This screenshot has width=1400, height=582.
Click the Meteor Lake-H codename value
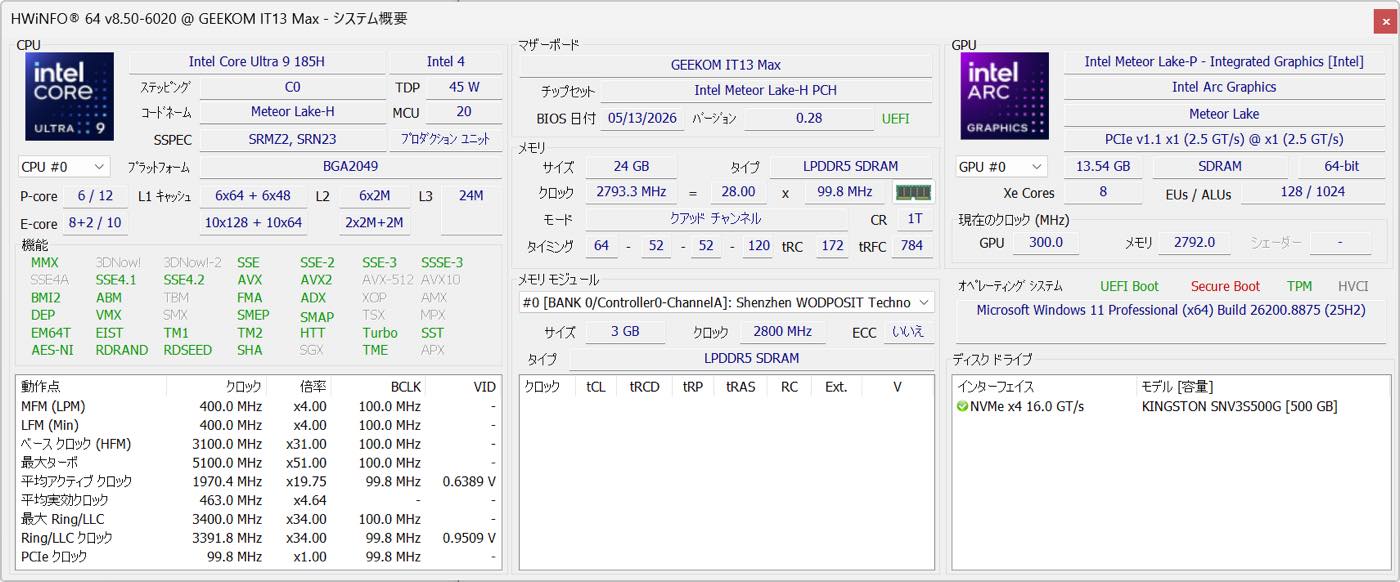(292, 112)
